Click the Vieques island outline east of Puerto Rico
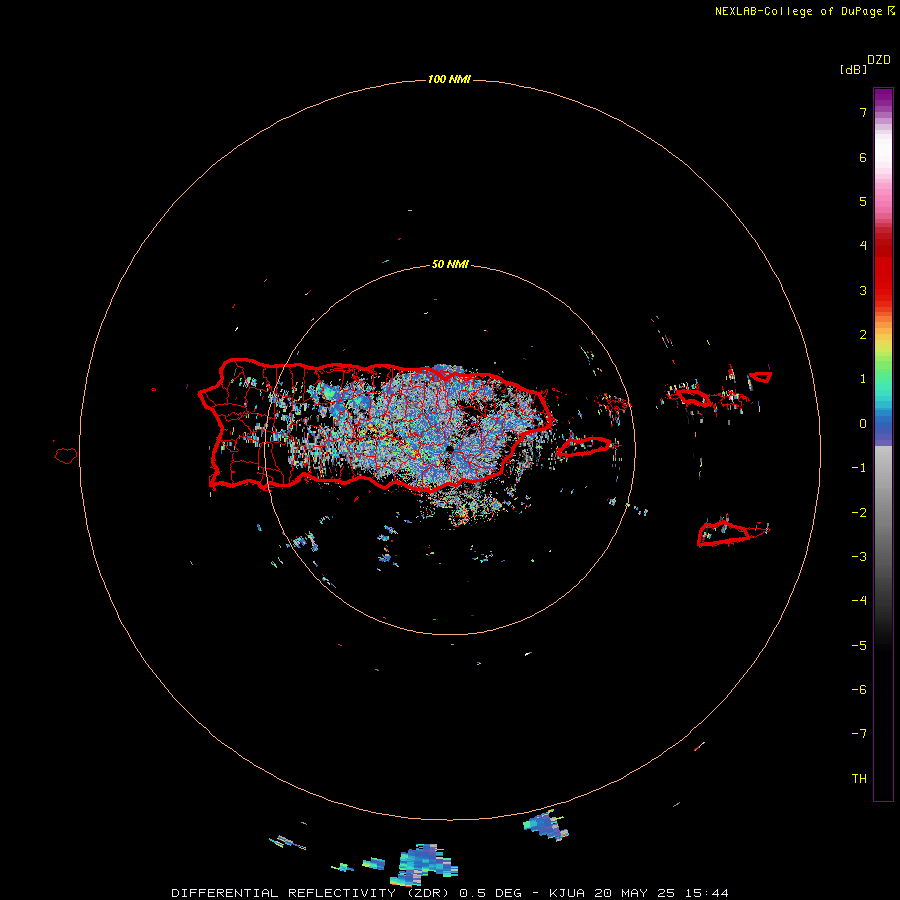900x900 pixels. (x=584, y=447)
